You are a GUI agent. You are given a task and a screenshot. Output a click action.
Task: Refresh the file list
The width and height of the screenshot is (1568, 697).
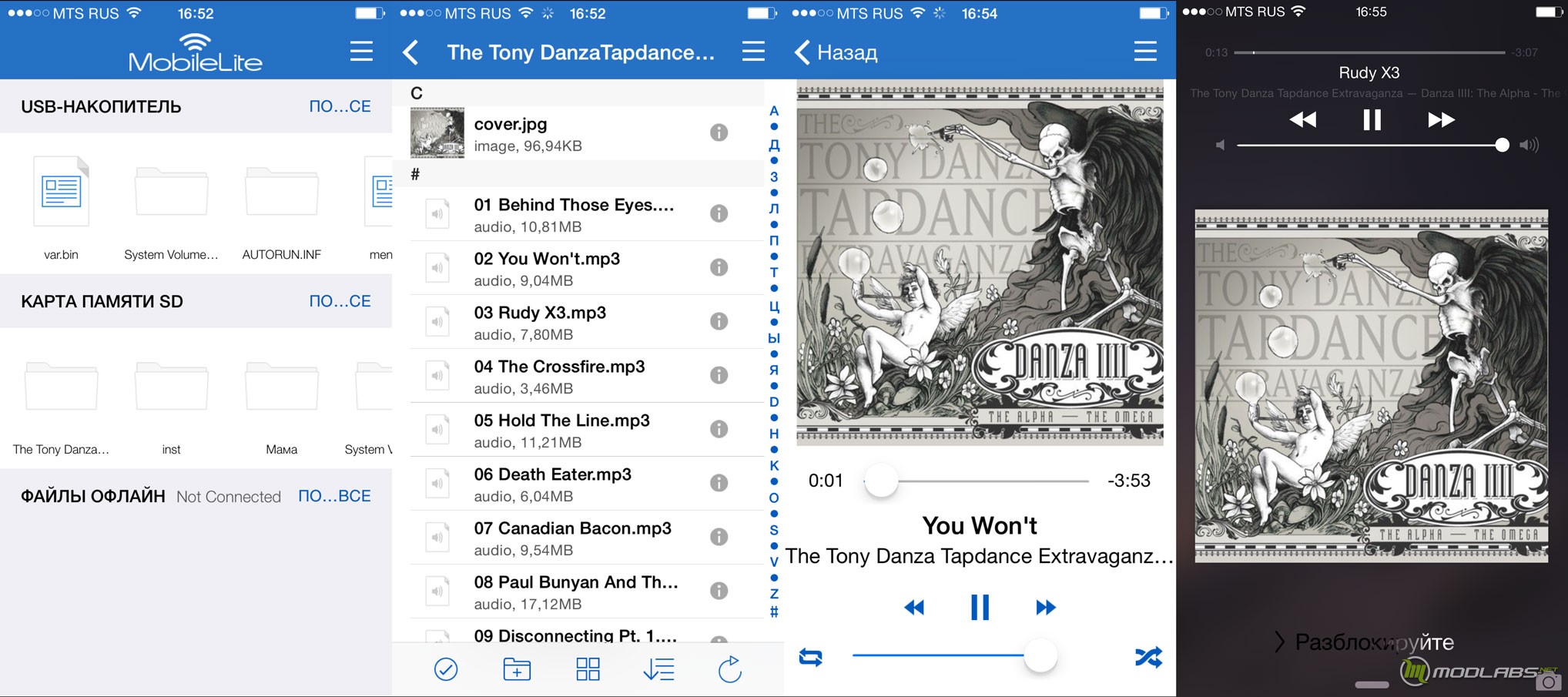pyautogui.click(x=730, y=669)
